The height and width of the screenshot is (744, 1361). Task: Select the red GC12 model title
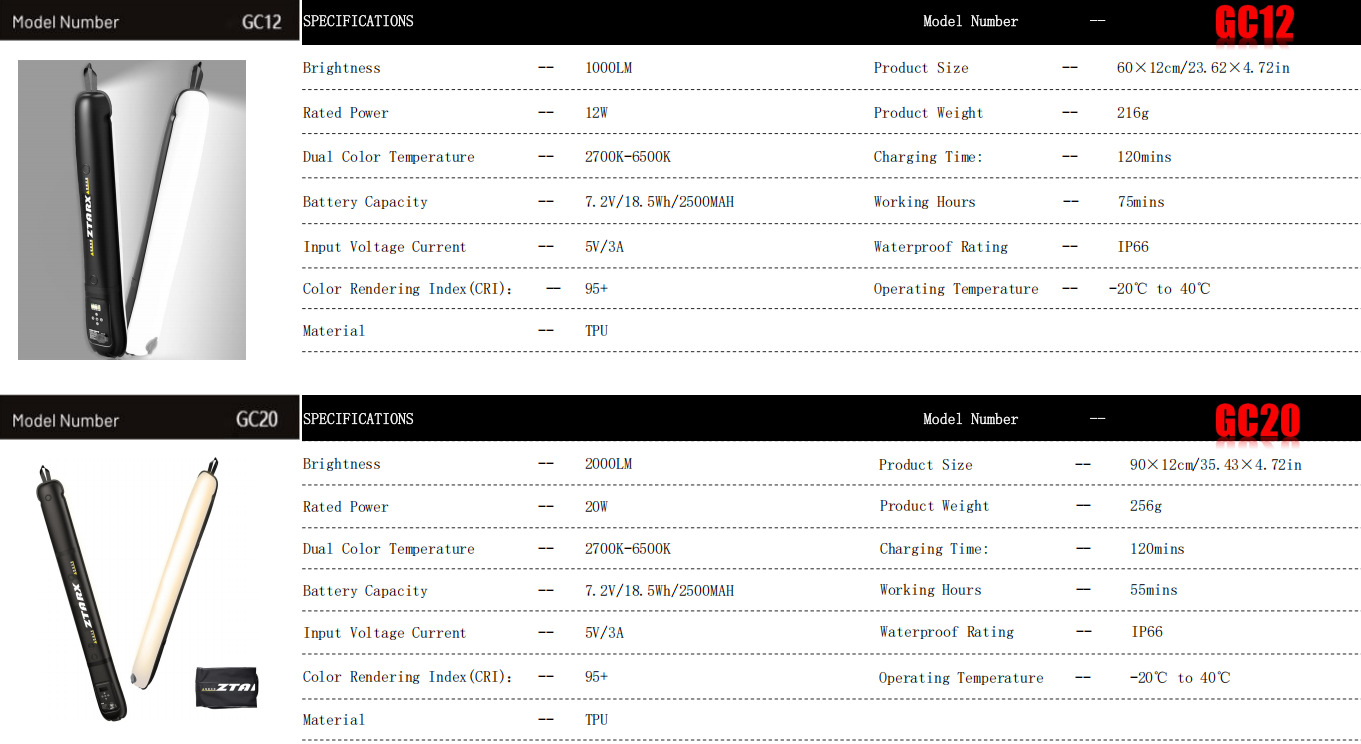[1255, 23]
